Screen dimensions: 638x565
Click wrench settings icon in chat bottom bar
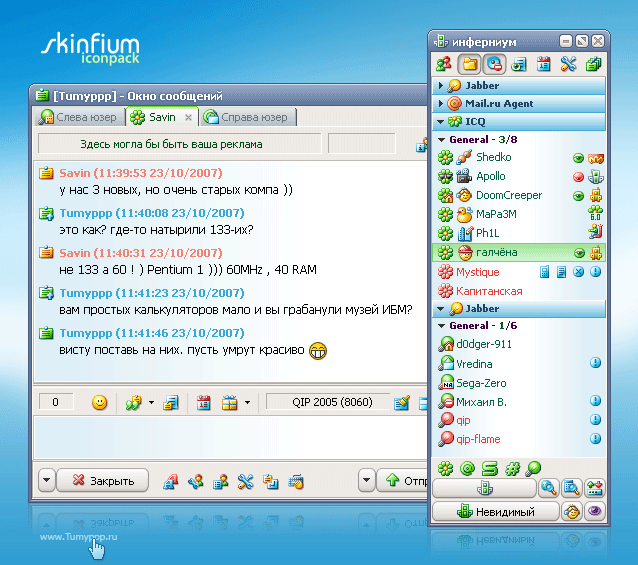(245, 482)
